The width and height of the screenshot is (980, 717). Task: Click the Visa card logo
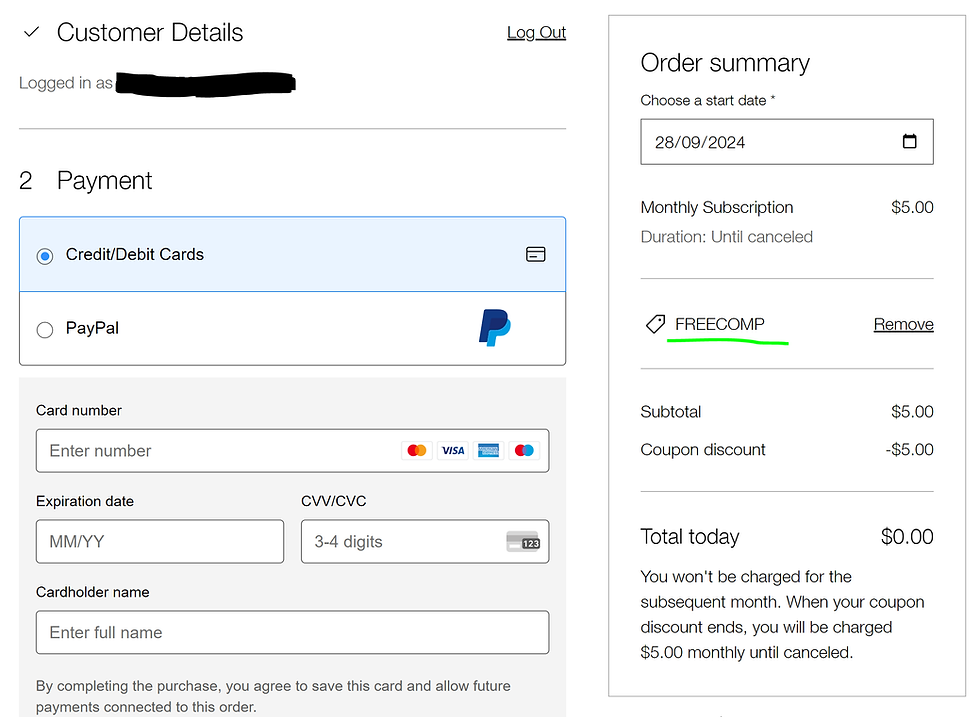pyautogui.click(x=453, y=451)
